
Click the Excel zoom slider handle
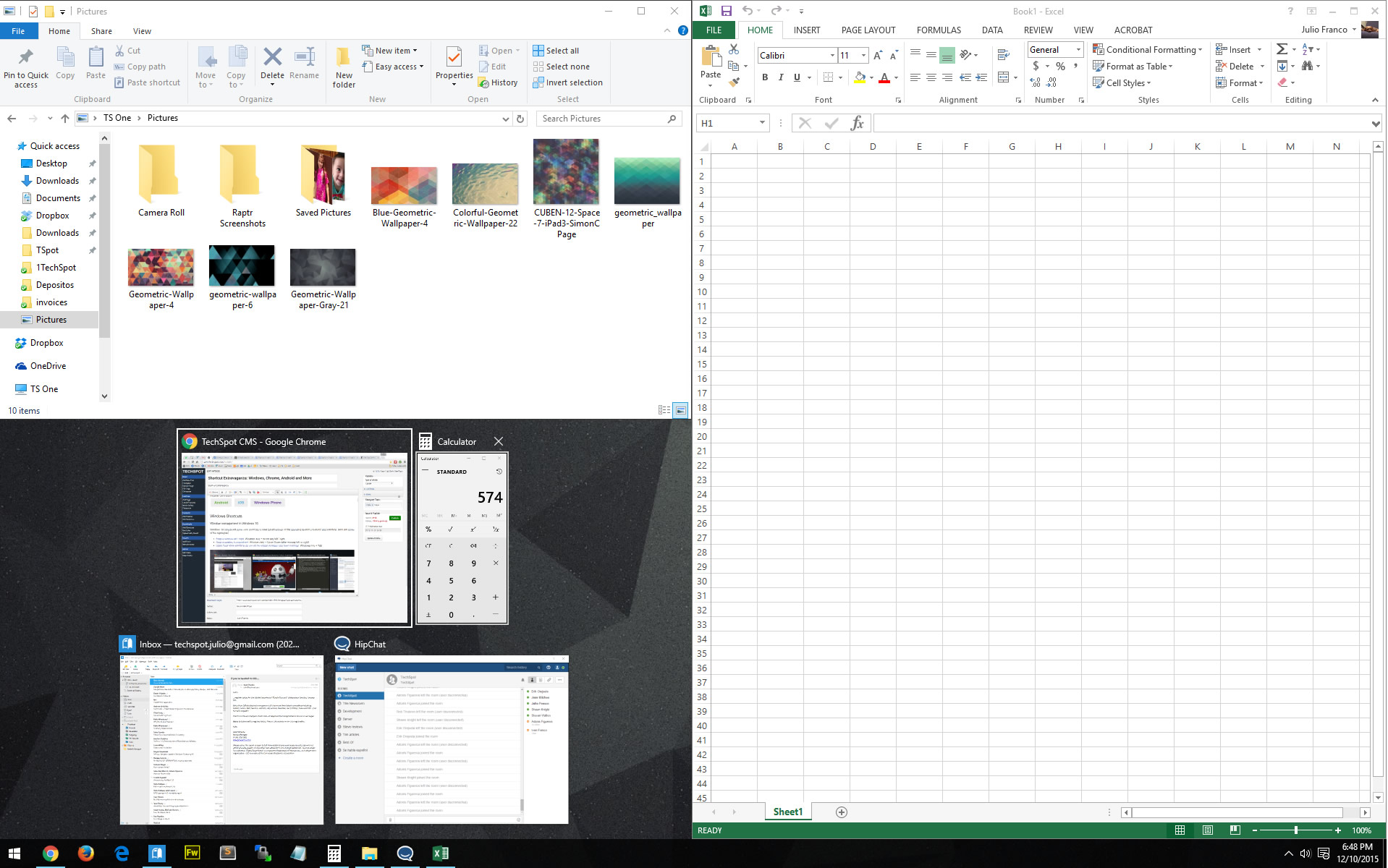pos(1295,830)
